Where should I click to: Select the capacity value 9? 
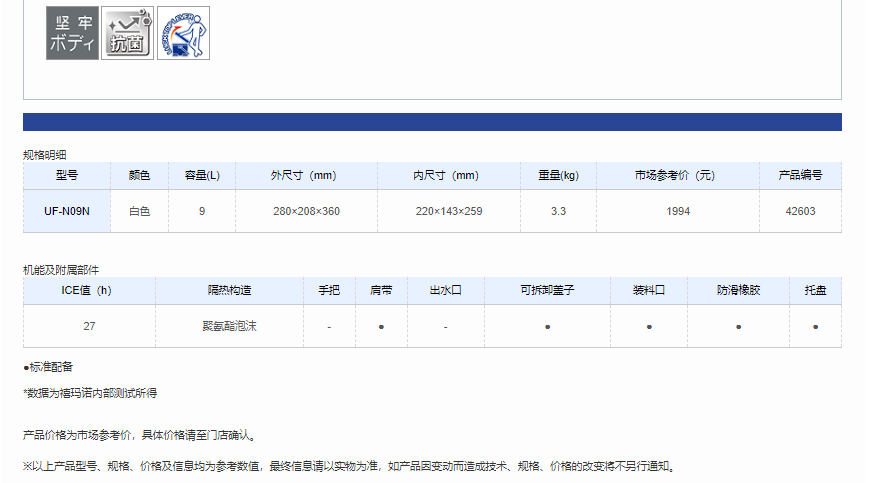(202, 211)
